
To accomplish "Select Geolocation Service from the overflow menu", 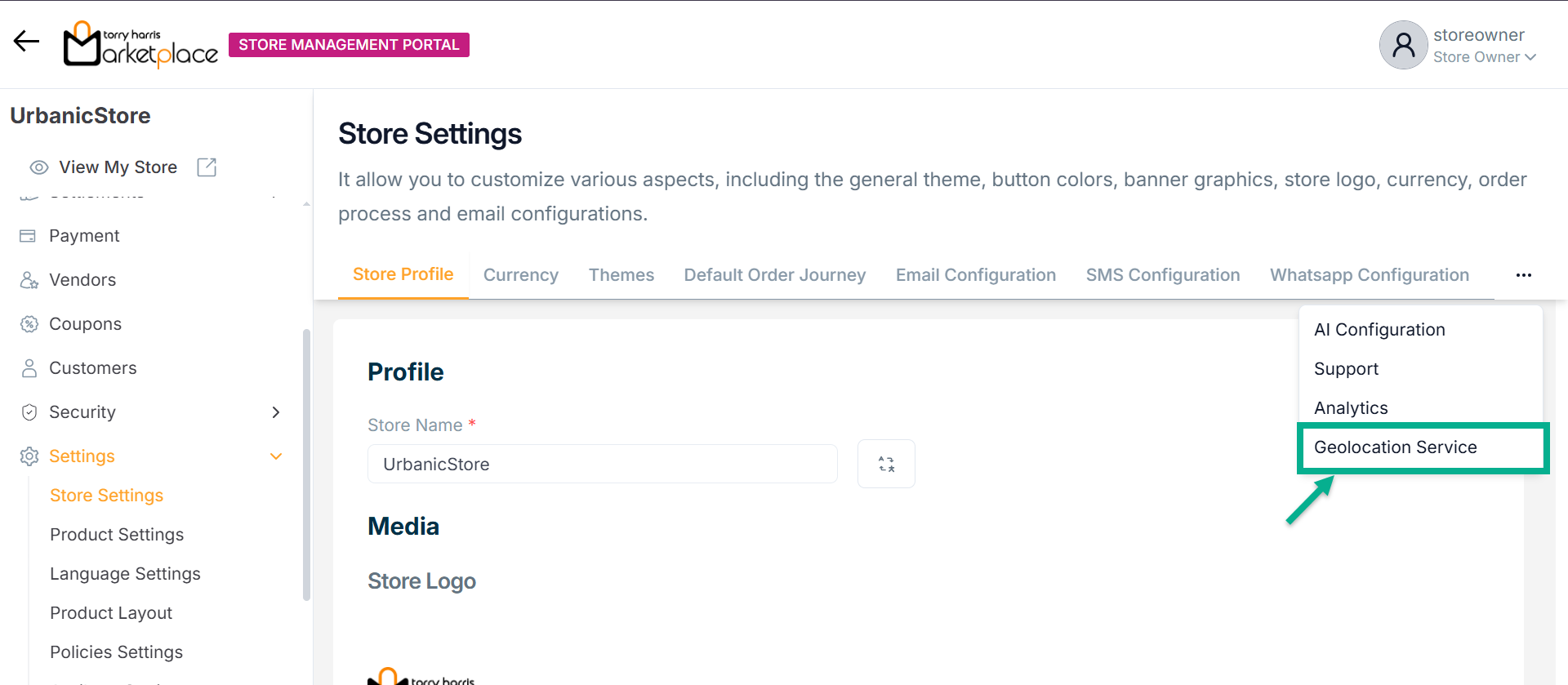I will point(1395,447).
